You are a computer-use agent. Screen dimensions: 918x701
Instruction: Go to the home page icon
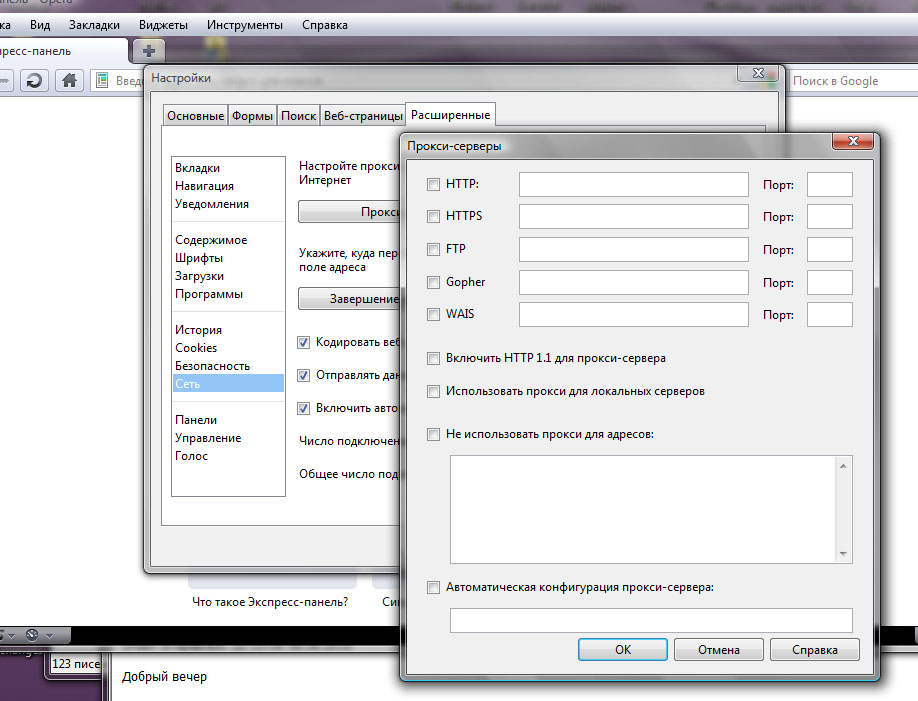coord(69,81)
